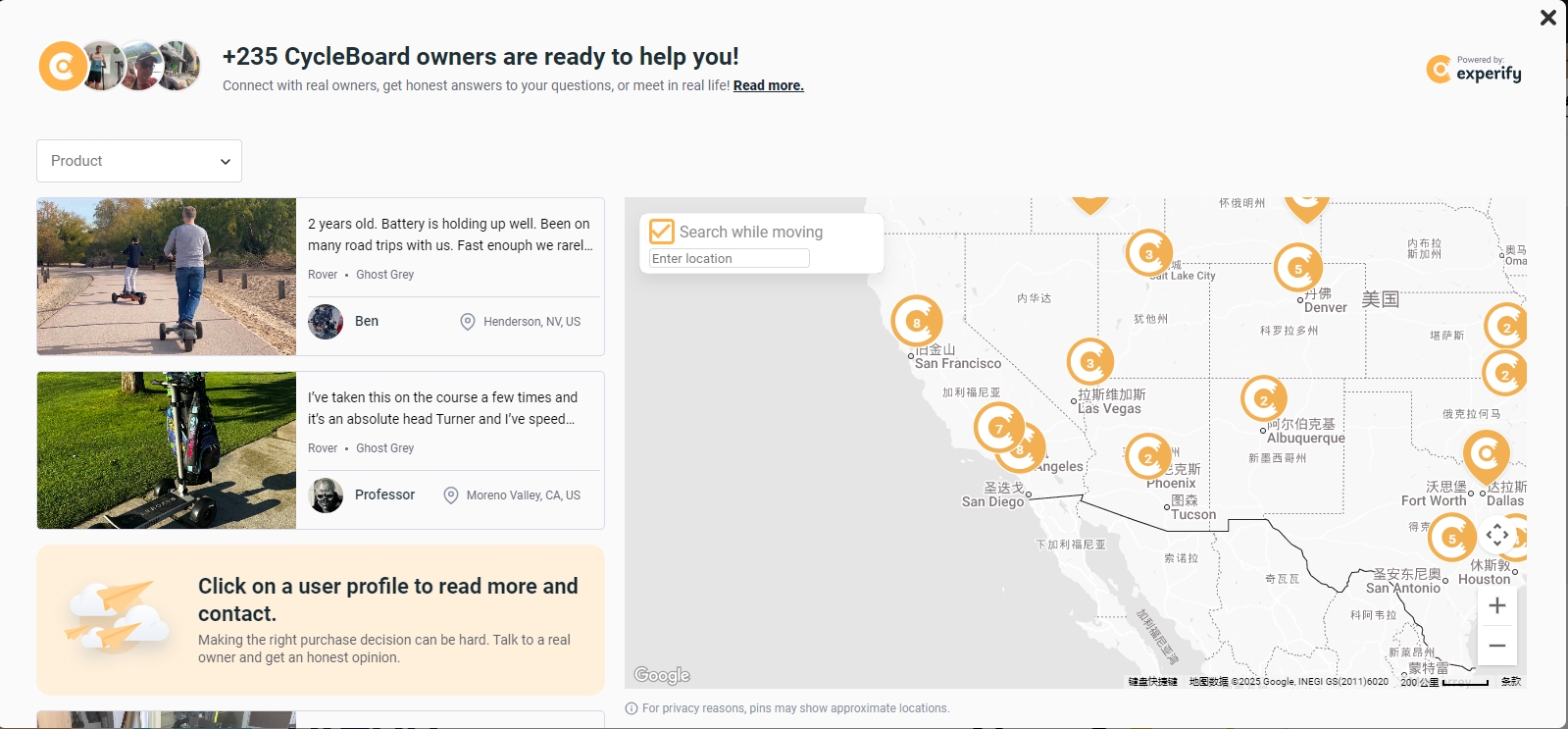This screenshot has height=729, width=1568.
Task: Click the Las Vegas cluster pin showing 3
Action: [1089, 362]
